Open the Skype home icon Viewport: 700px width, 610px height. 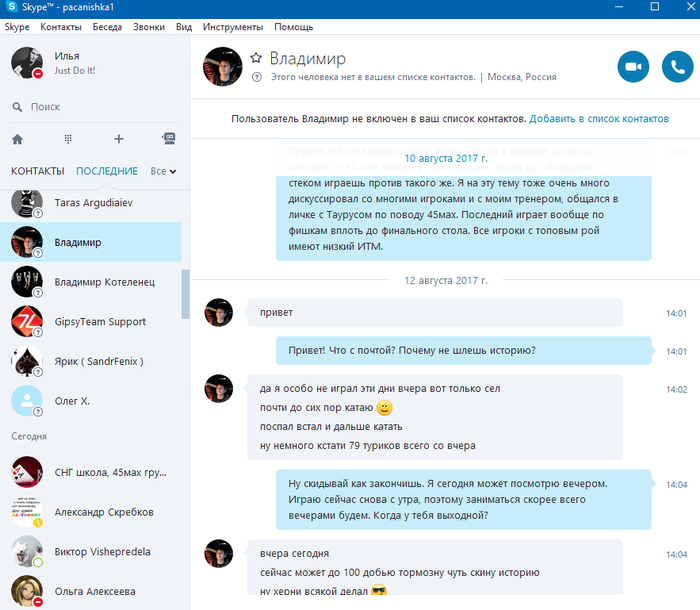(x=17, y=139)
